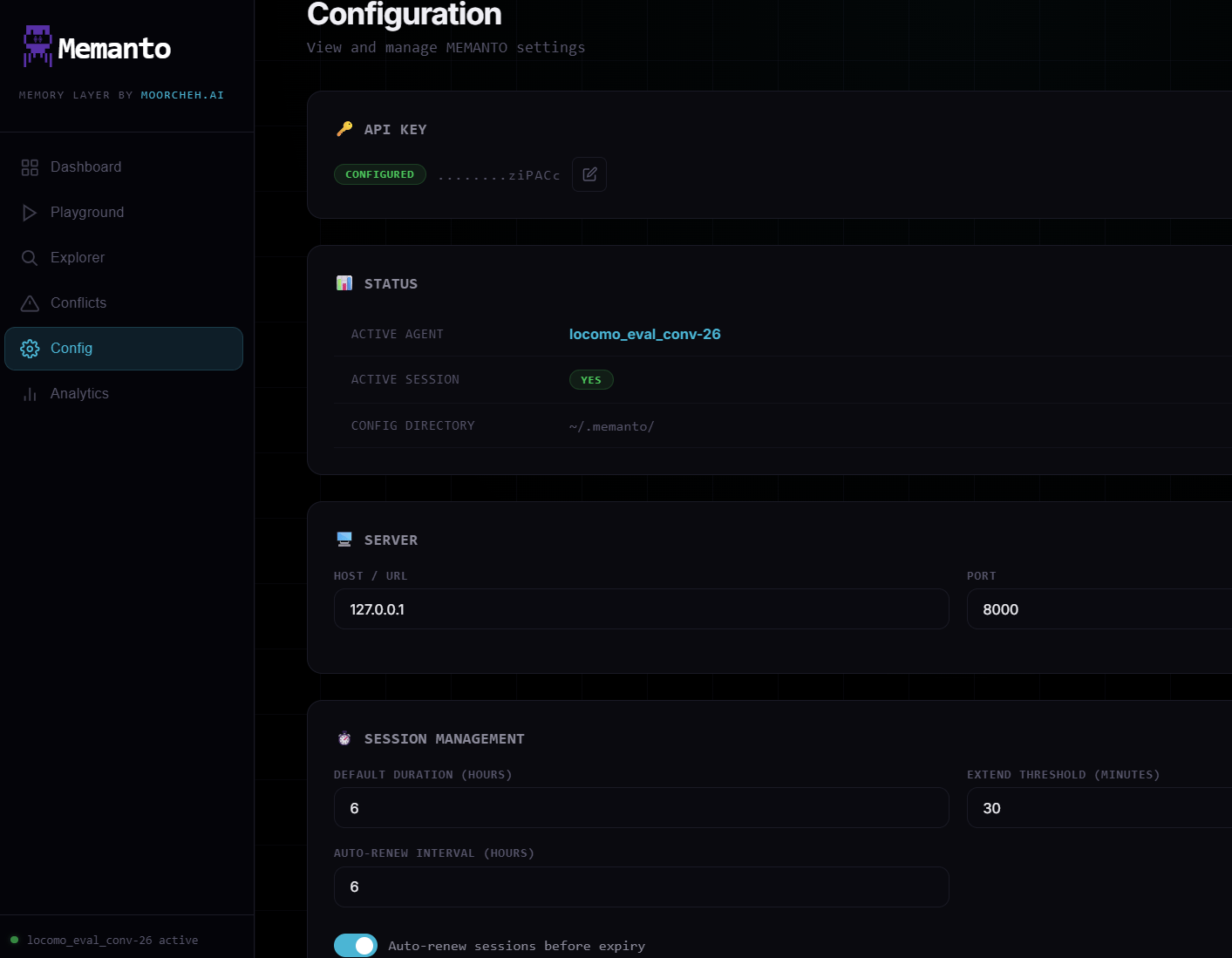The image size is (1232, 958).
Task: Click the SESSION MANAGEMENT section heading
Action: click(444, 738)
